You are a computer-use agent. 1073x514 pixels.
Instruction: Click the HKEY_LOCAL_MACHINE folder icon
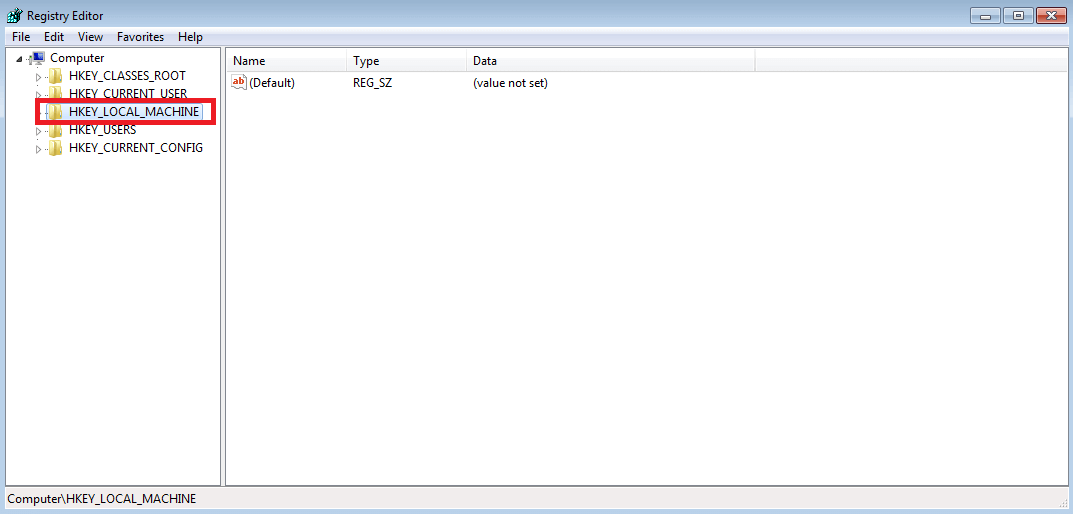(55, 112)
